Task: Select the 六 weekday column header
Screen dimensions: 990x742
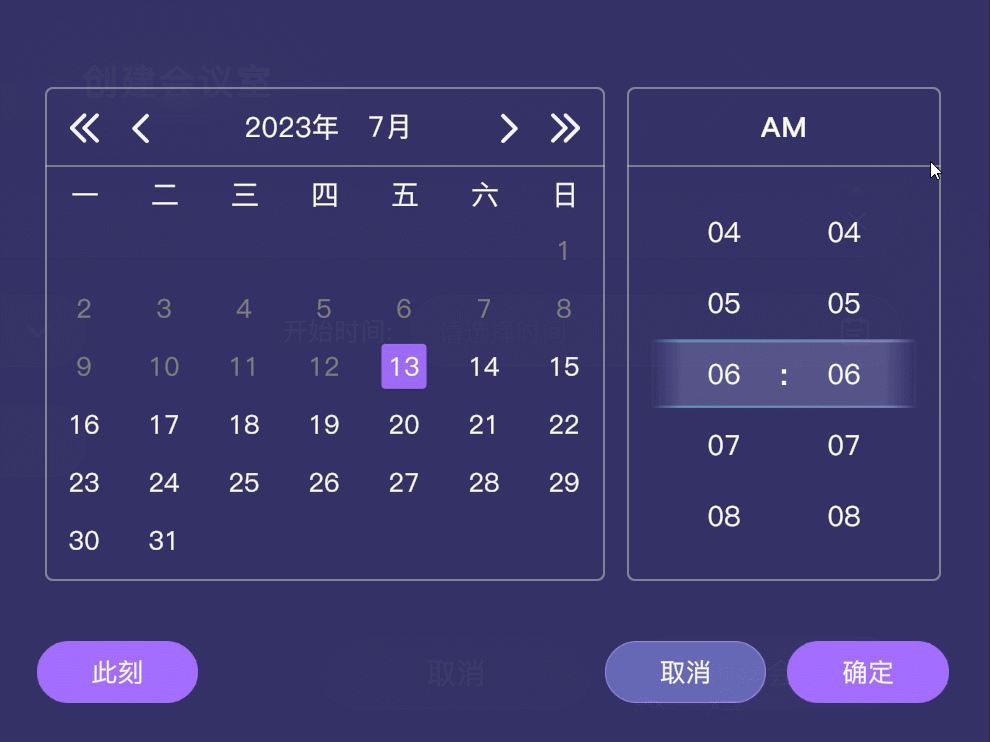Action: (x=483, y=196)
